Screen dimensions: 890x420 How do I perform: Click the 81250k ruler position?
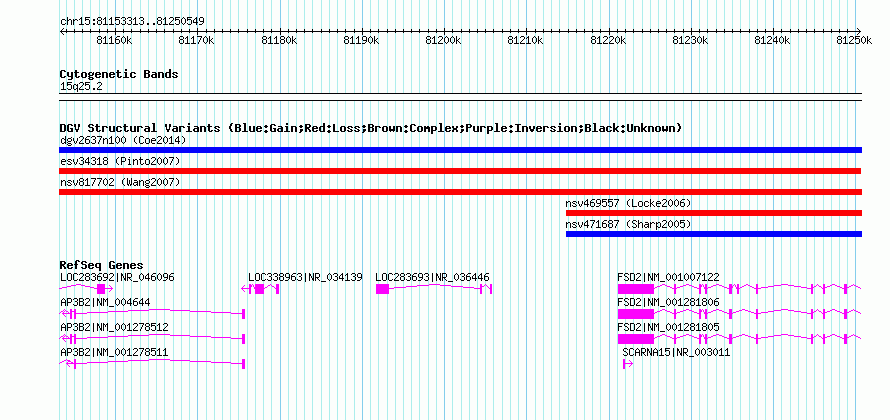pyautogui.click(x=855, y=40)
